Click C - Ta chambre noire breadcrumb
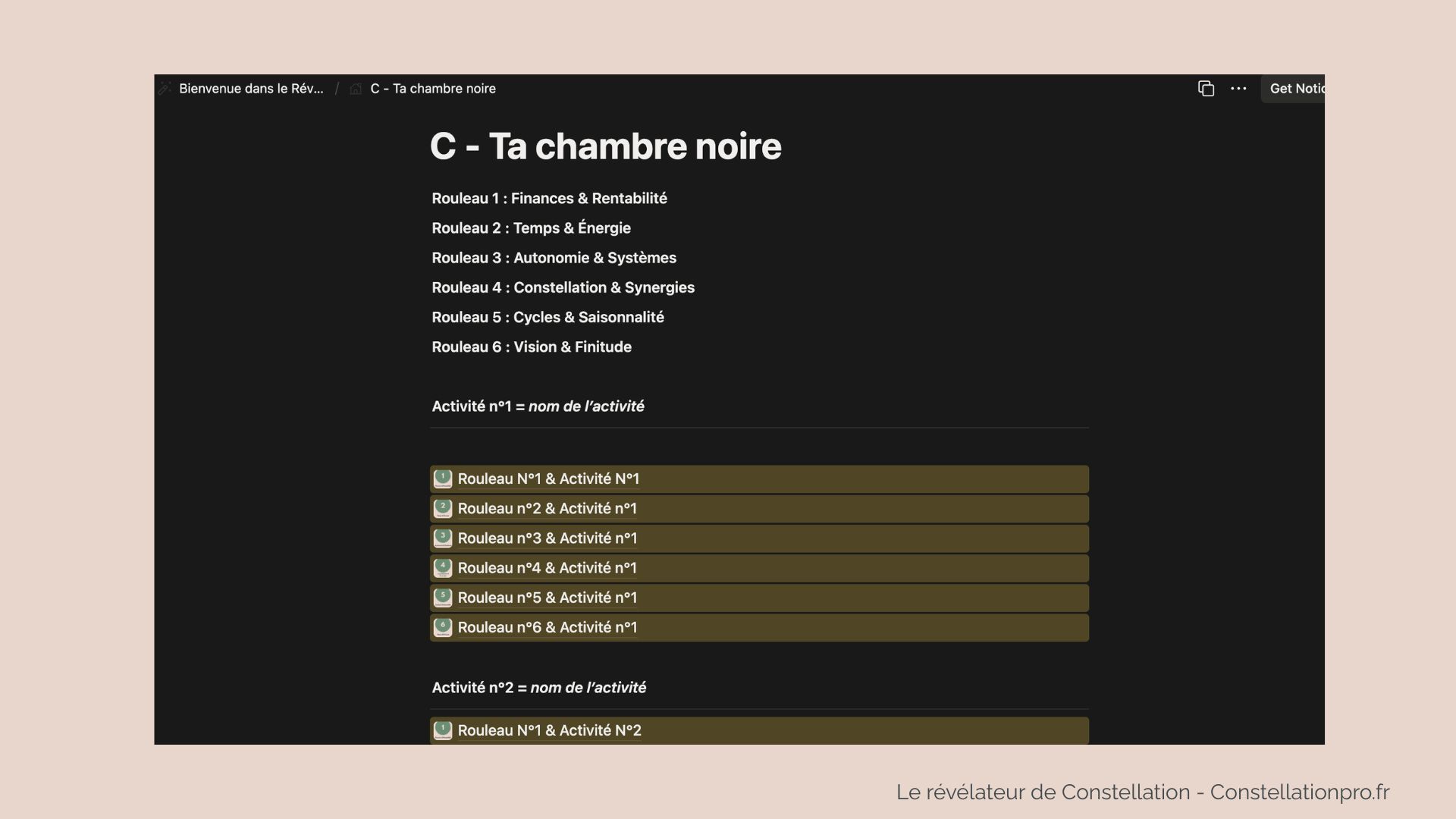Screen dimensions: 1456x819 [433, 89]
